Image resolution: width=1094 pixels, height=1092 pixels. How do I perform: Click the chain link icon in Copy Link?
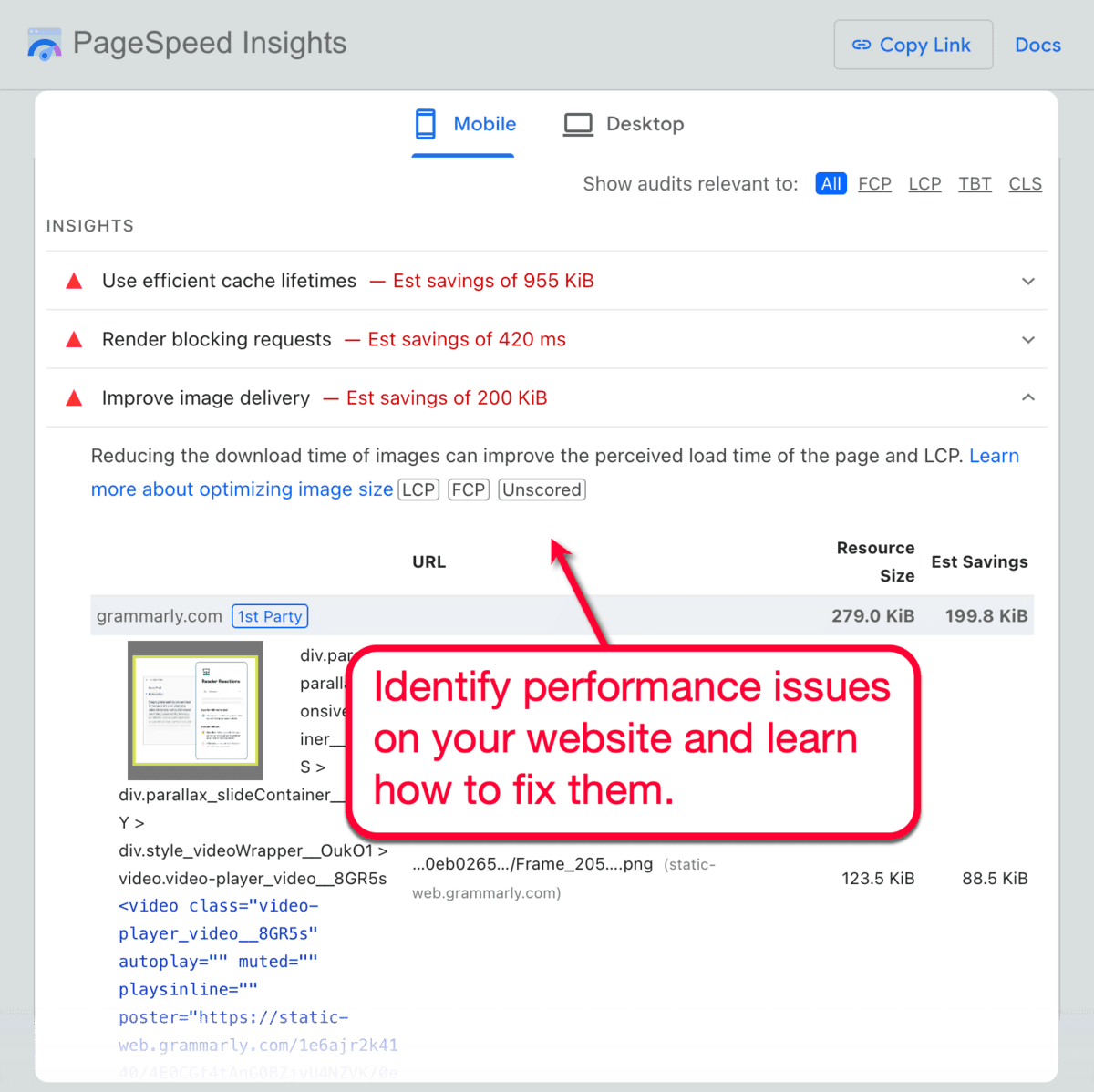[862, 44]
